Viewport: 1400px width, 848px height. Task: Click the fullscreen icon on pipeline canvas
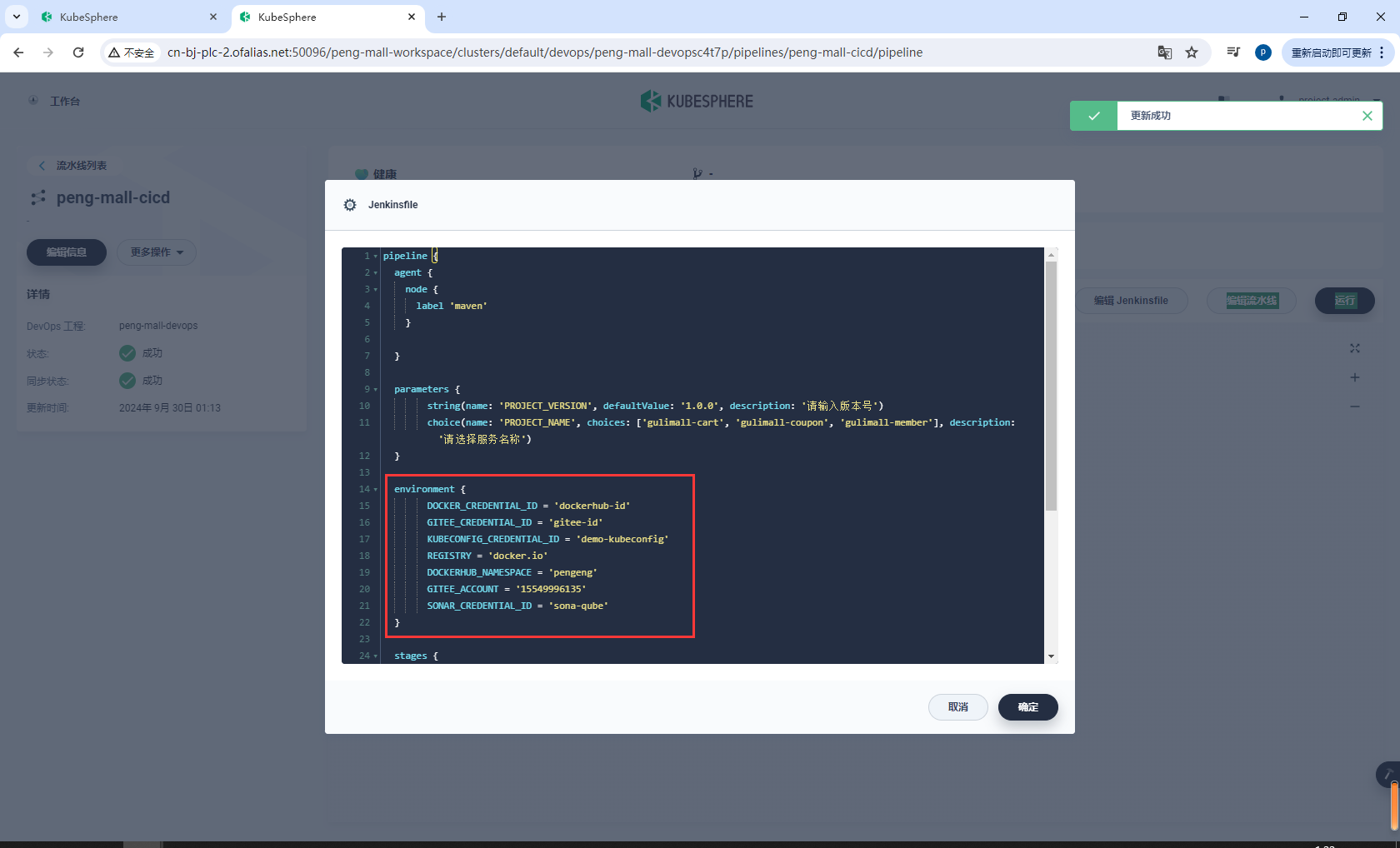click(x=1355, y=348)
